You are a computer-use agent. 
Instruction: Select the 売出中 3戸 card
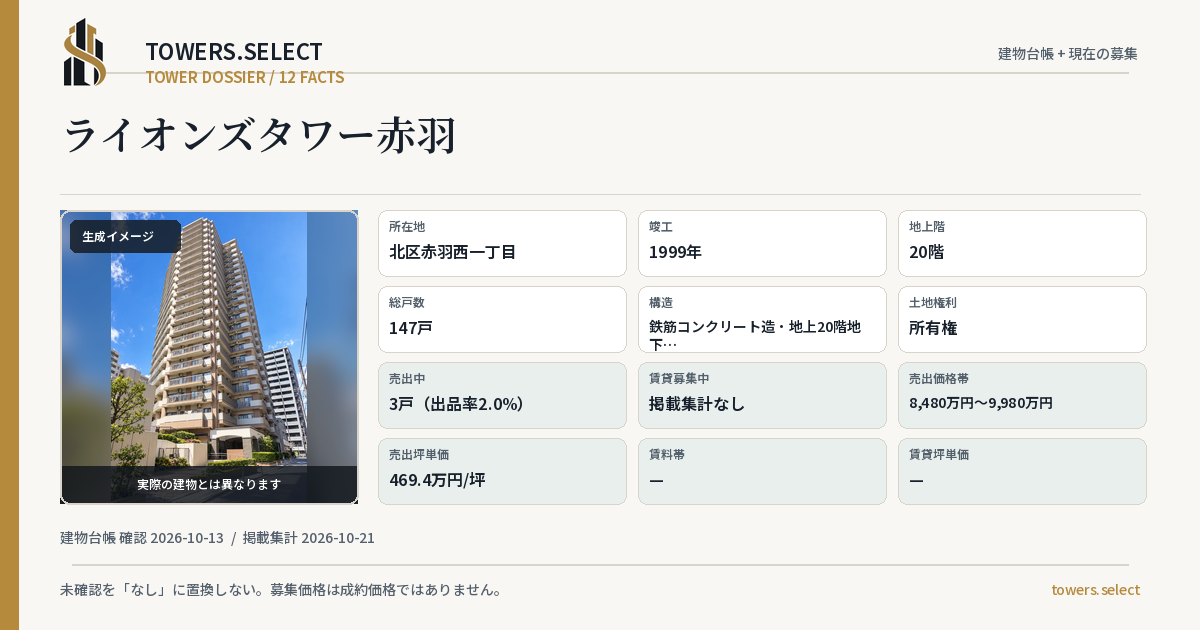(502, 395)
